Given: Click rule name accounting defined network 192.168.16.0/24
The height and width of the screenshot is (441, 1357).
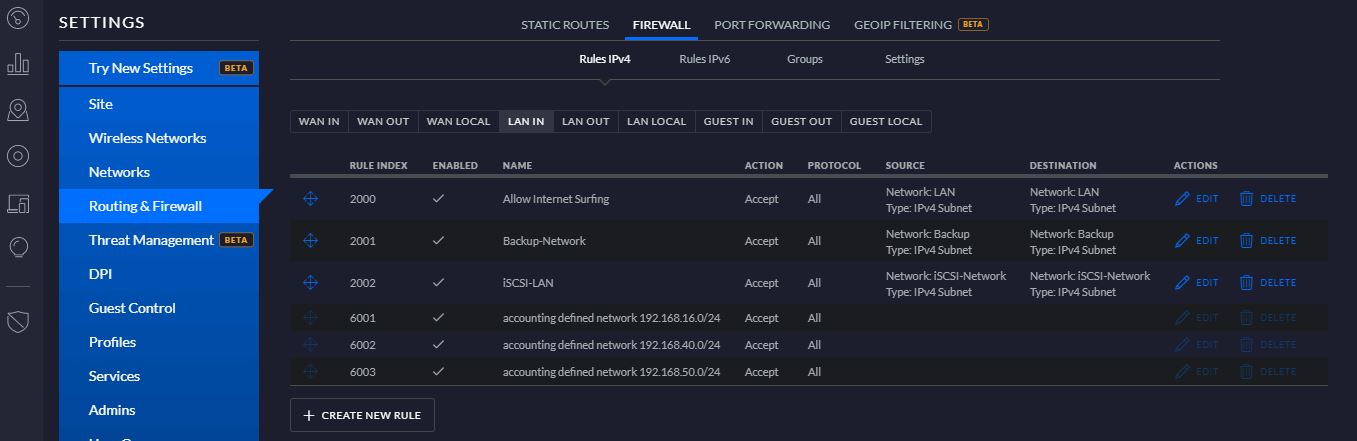Looking at the screenshot, I should click(611, 318).
